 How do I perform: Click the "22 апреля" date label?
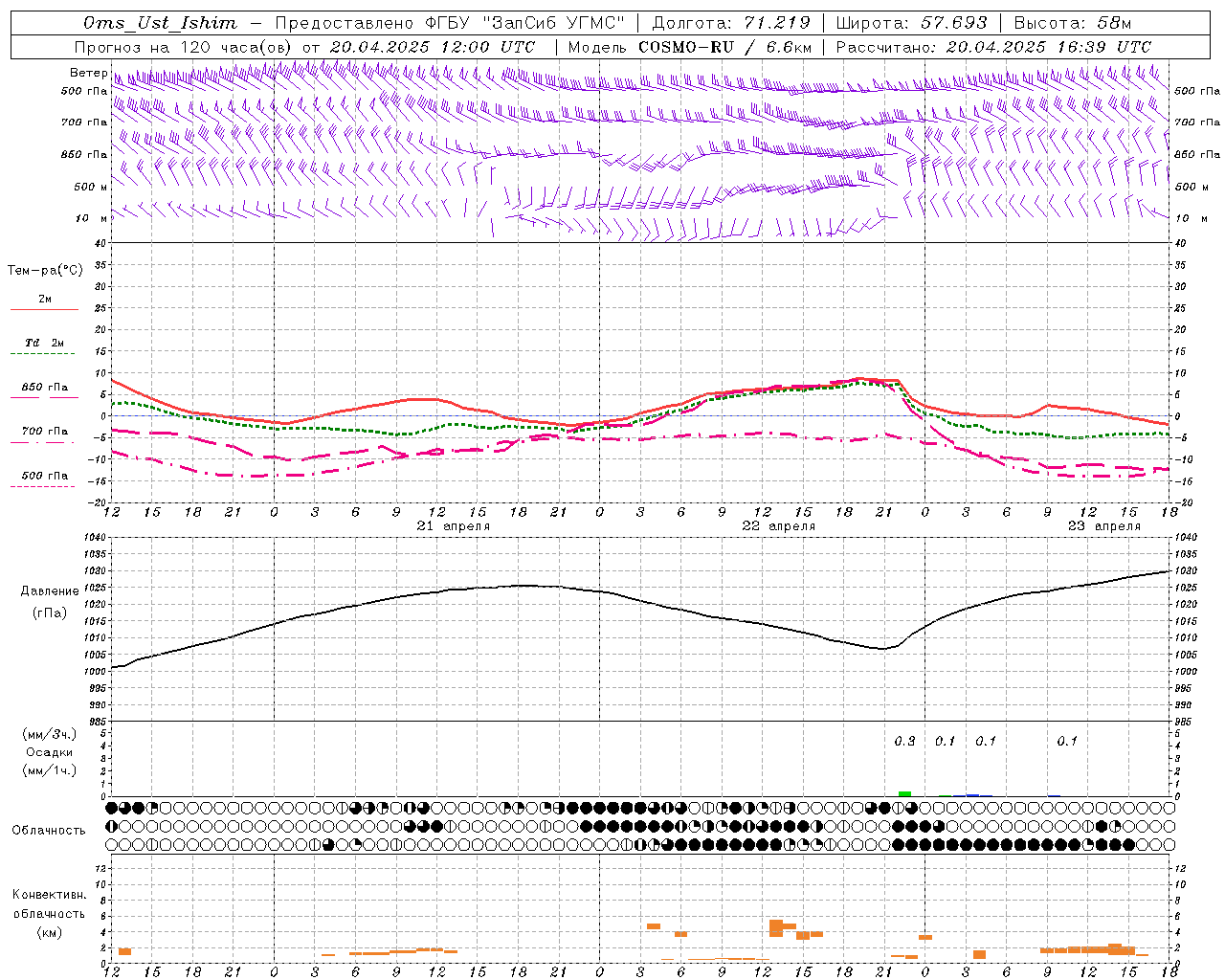(779, 526)
